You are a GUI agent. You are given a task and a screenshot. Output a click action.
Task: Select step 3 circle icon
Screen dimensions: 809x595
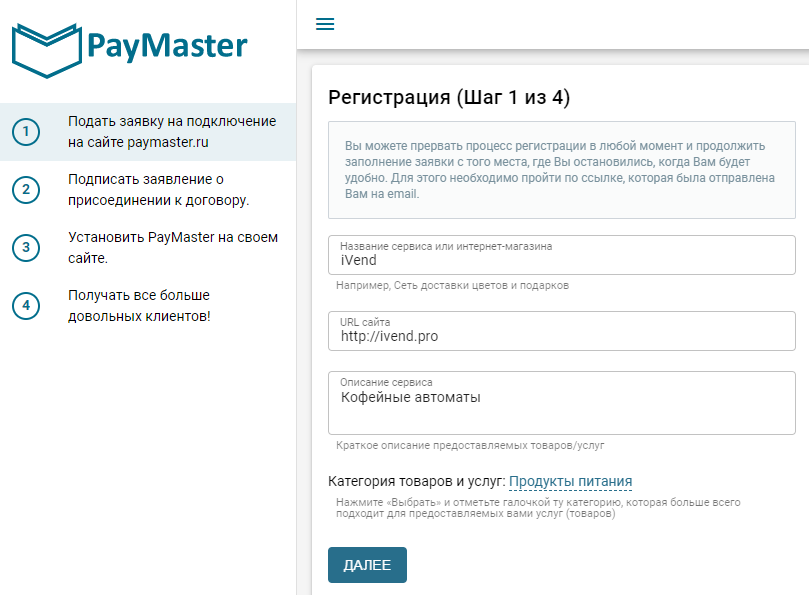tap(26, 248)
